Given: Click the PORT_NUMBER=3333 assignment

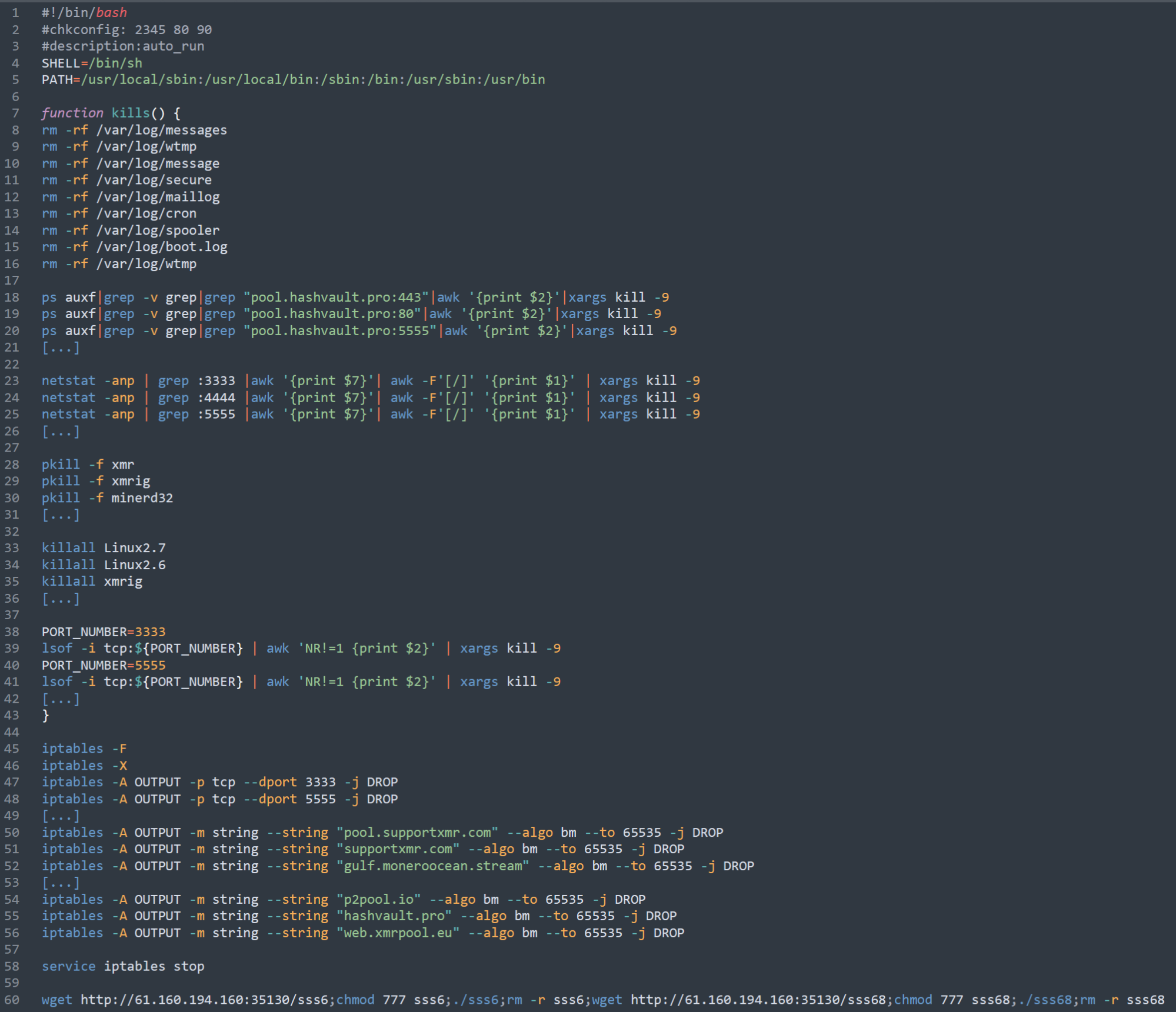Looking at the screenshot, I should (x=103, y=632).
